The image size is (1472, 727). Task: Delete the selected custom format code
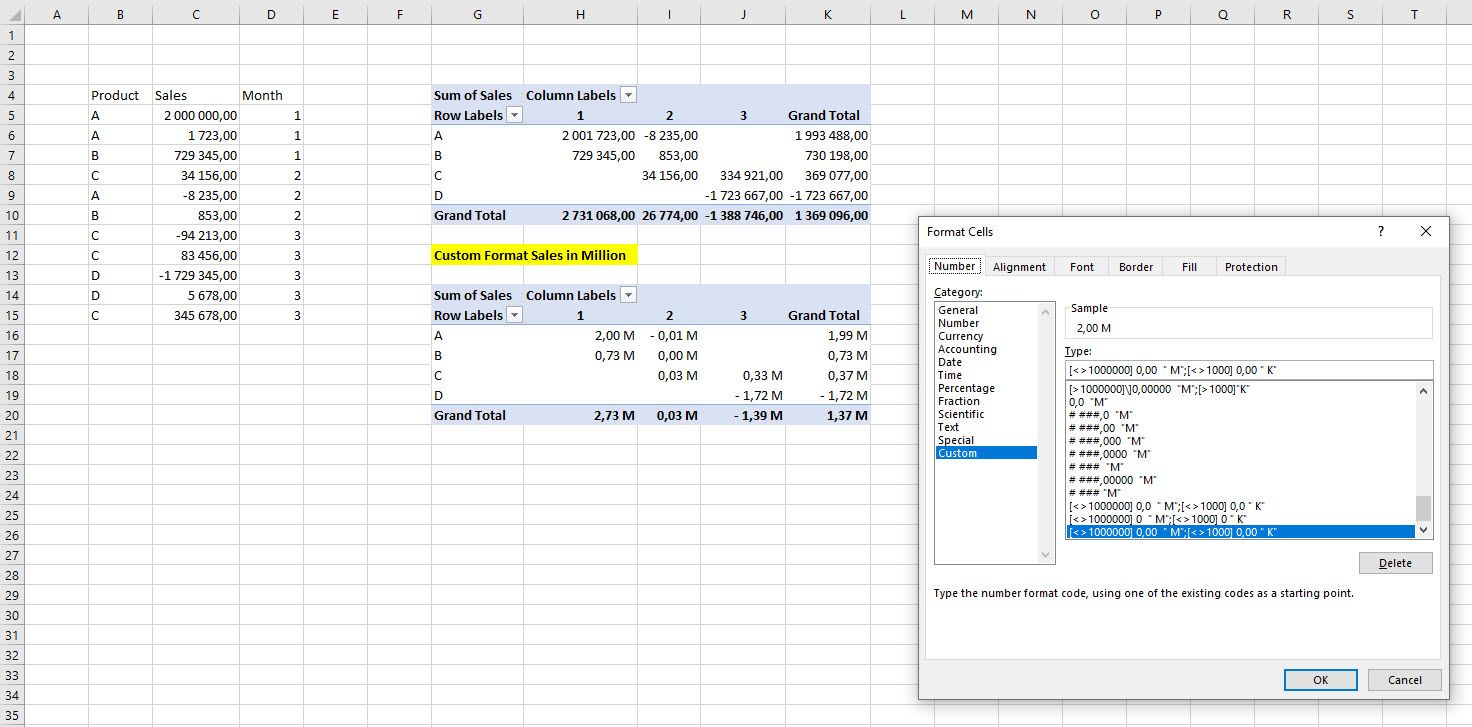tap(1395, 563)
